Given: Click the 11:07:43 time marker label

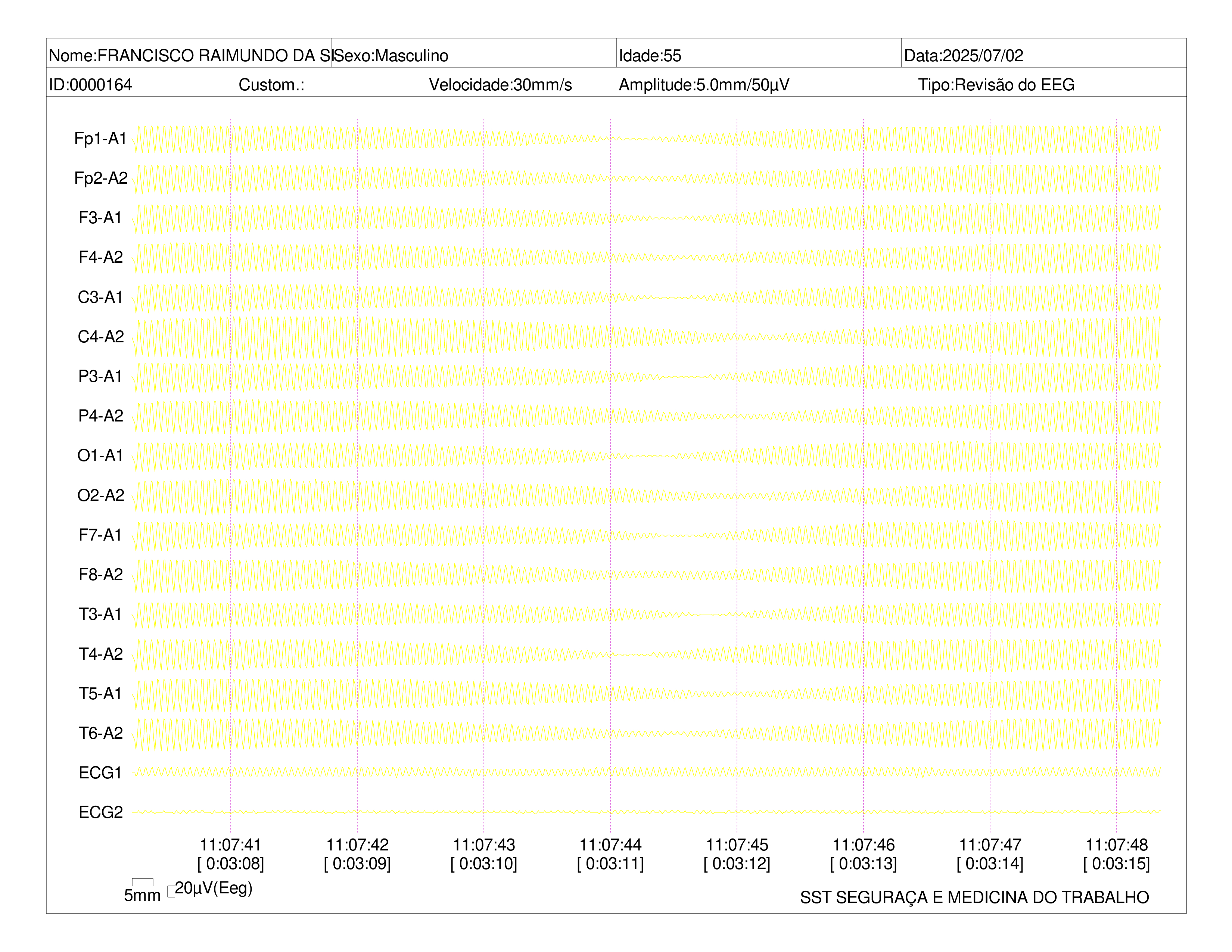Looking at the screenshot, I should [483, 845].
